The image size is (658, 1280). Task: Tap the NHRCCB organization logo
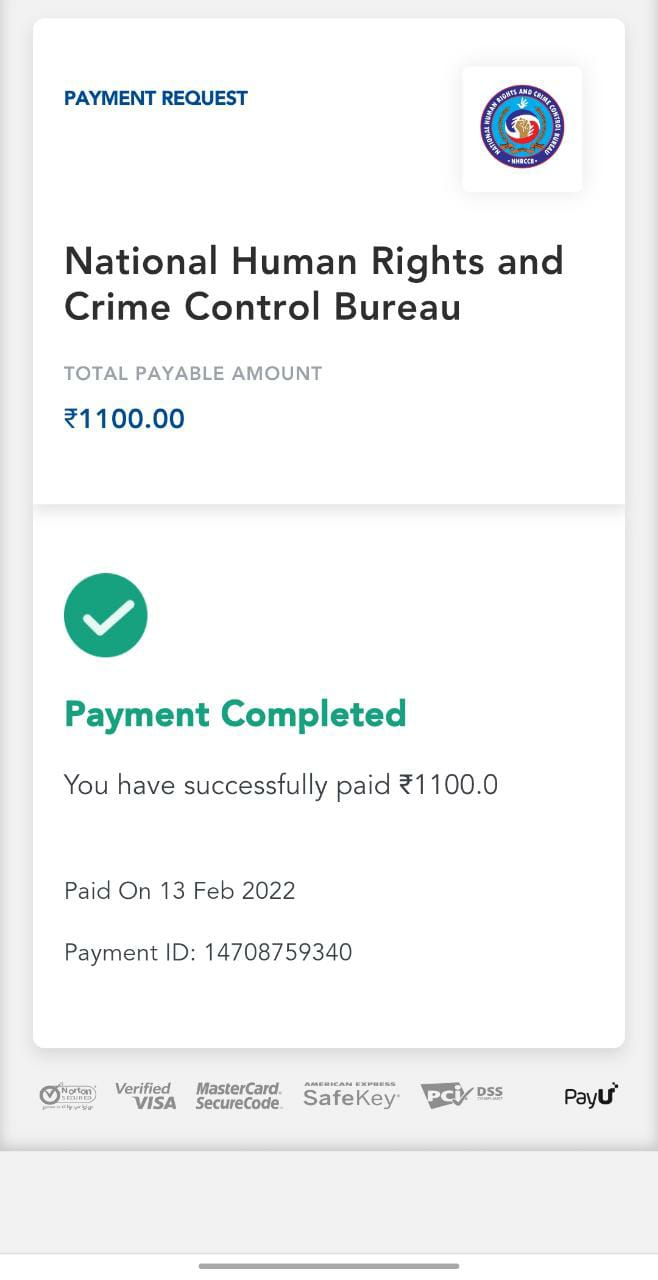522,127
